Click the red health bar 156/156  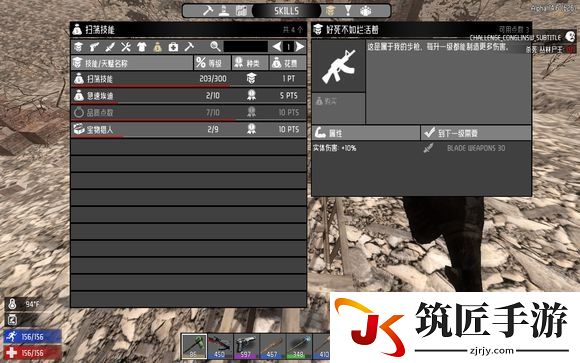click(x=33, y=353)
